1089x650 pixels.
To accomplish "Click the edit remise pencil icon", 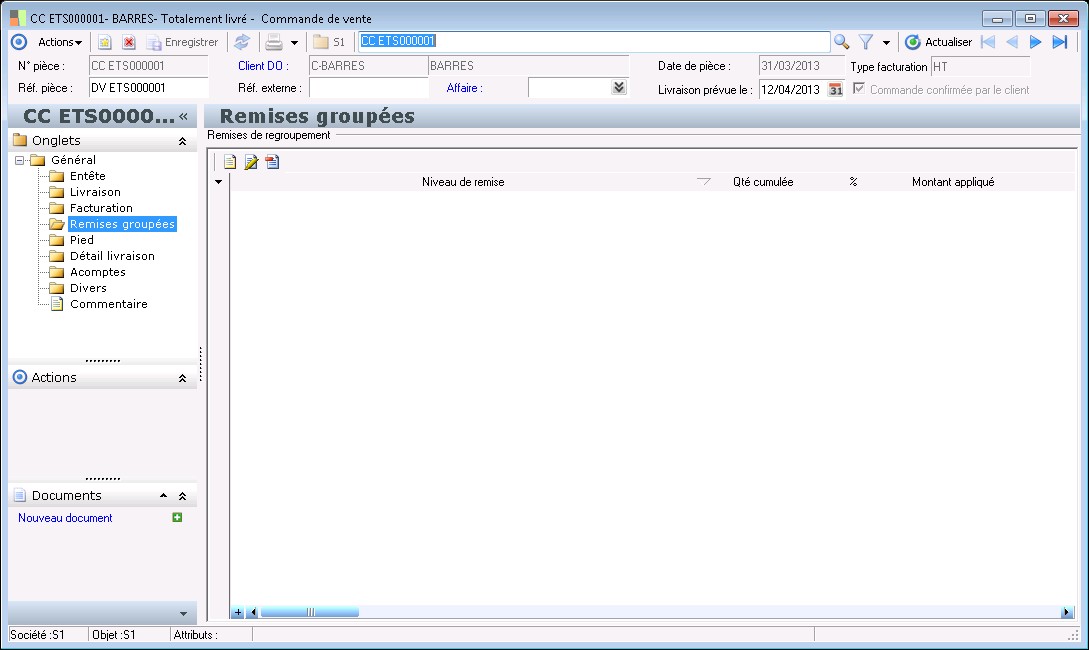I will (251, 162).
